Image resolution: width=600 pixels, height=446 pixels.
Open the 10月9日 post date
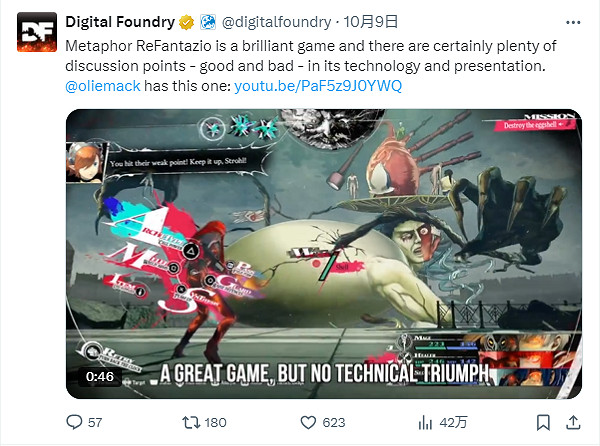370,22
